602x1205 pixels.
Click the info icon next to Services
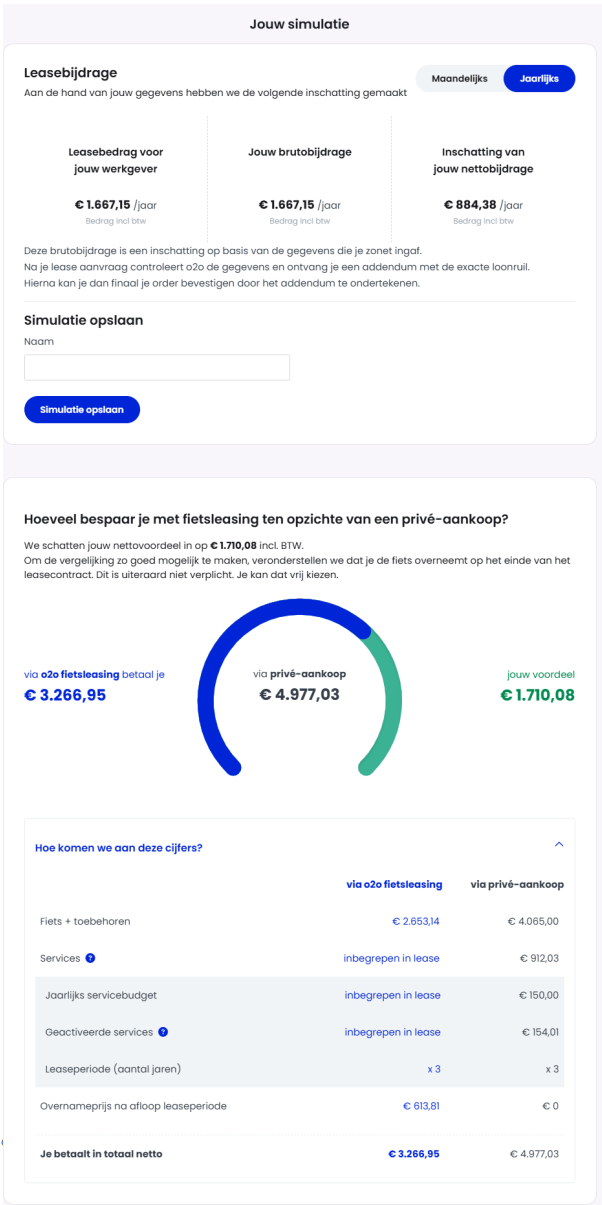click(90, 958)
